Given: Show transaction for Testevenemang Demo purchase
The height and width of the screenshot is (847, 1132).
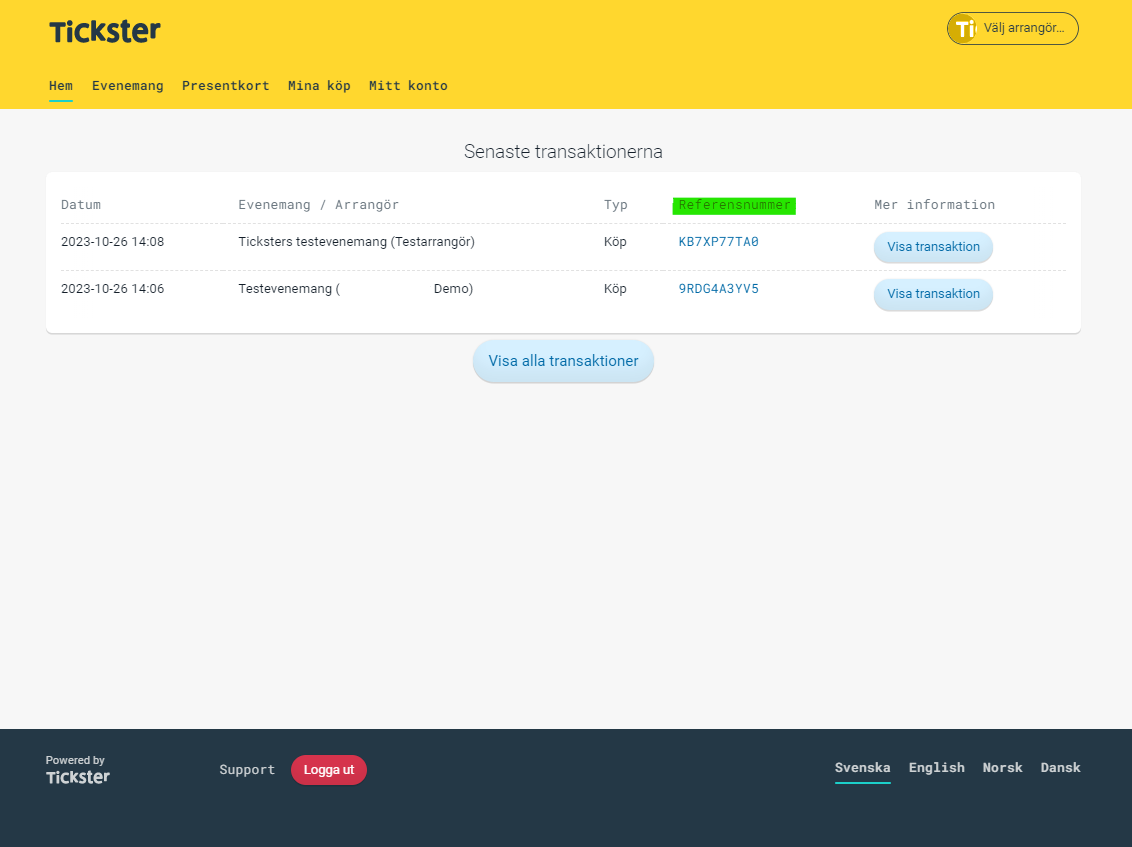Looking at the screenshot, I should coord(932,294).
